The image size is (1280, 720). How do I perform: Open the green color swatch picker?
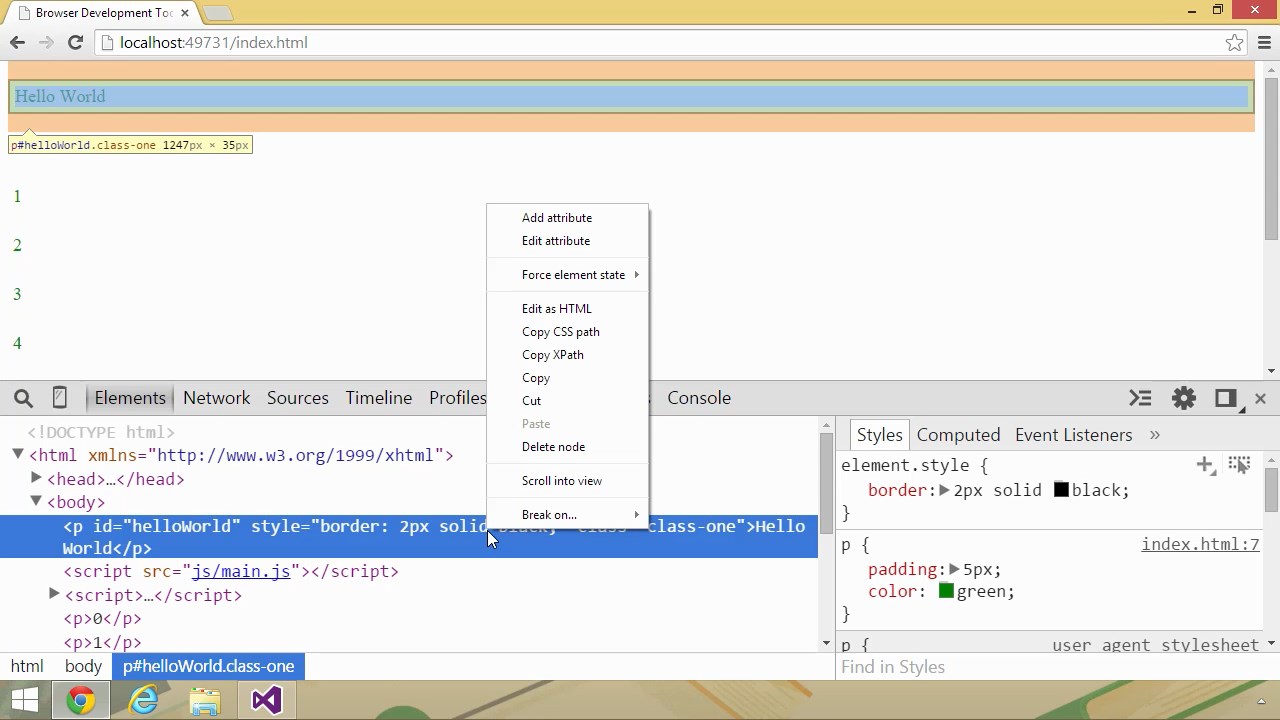946,592
